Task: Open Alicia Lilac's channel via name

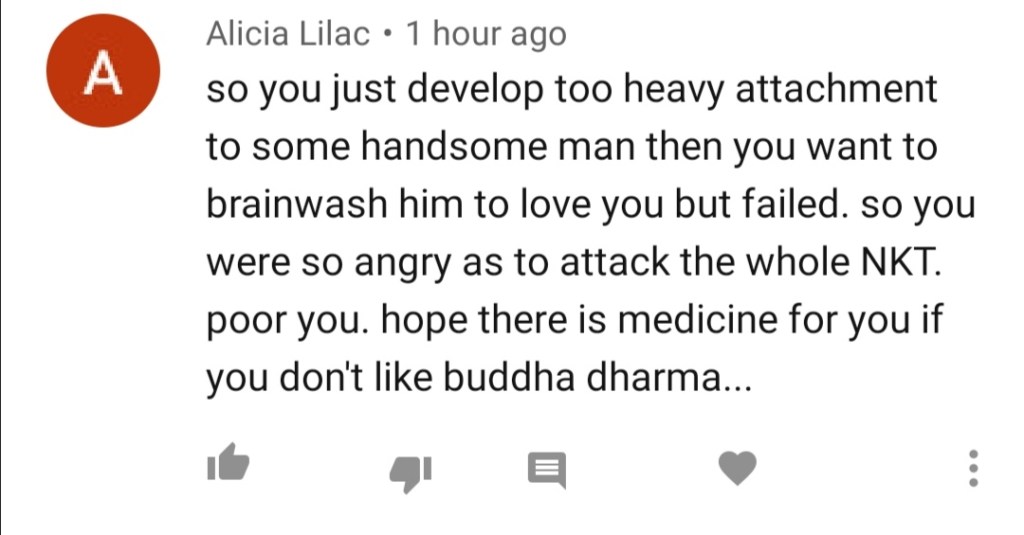Action: point(288,33)
